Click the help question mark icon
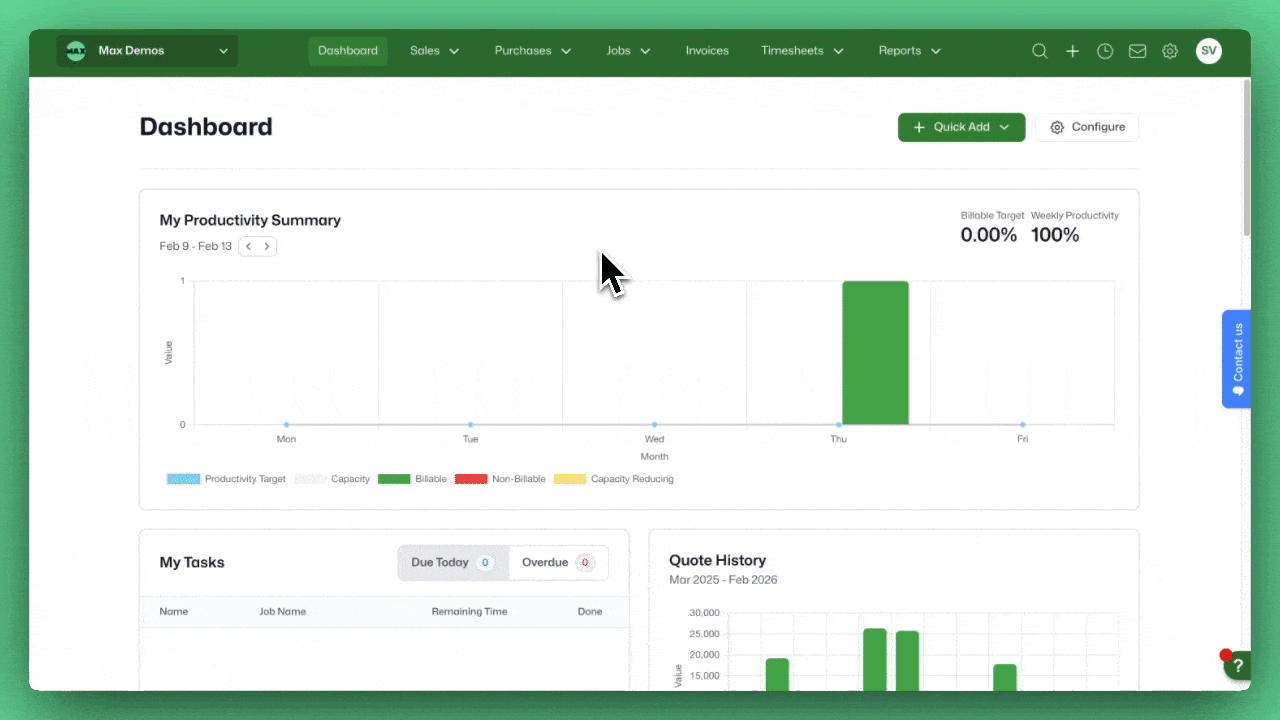This screenshot has height=720, width=1280. tap(1238, 665)
